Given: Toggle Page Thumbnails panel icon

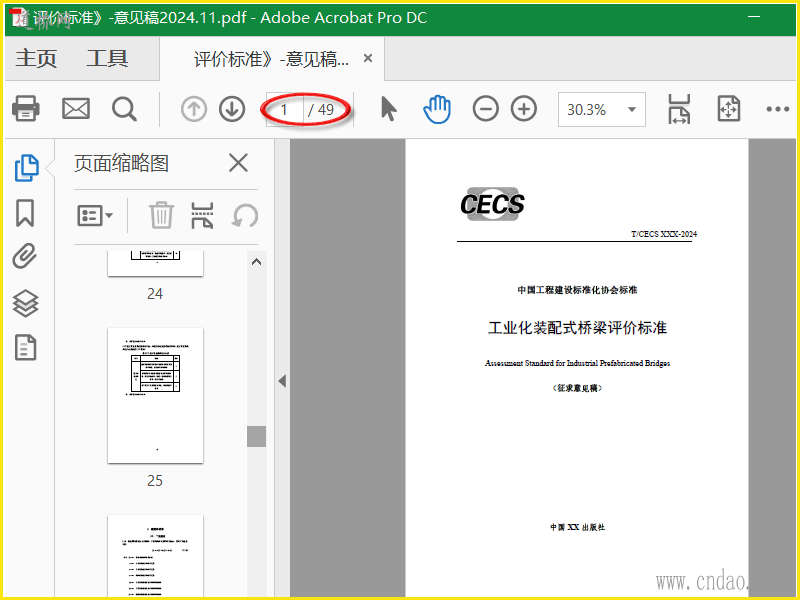Looking at the screenshot, I should (x=27, y=167).
